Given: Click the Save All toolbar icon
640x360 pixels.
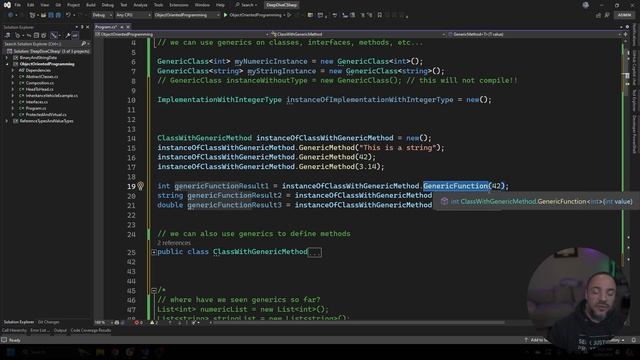Looking at the screenshot, I should click(58, 15).
